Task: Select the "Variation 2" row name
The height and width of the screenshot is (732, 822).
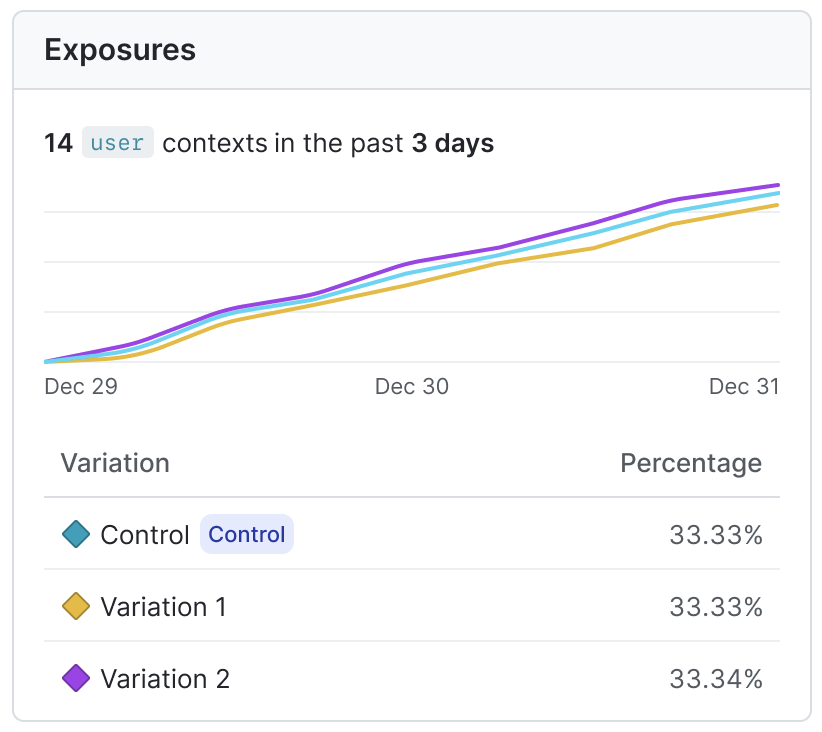Action: tap(165, 679)
